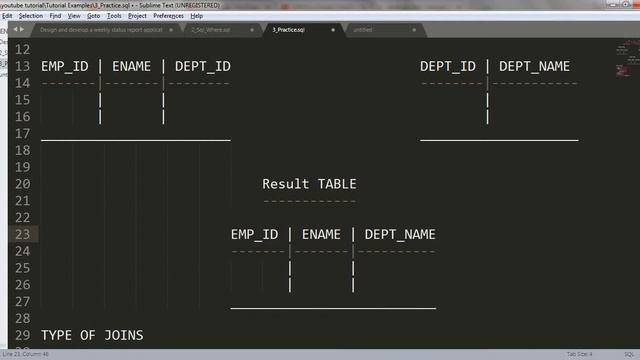Click line number 29 in the gutter

tap(22, 335)
